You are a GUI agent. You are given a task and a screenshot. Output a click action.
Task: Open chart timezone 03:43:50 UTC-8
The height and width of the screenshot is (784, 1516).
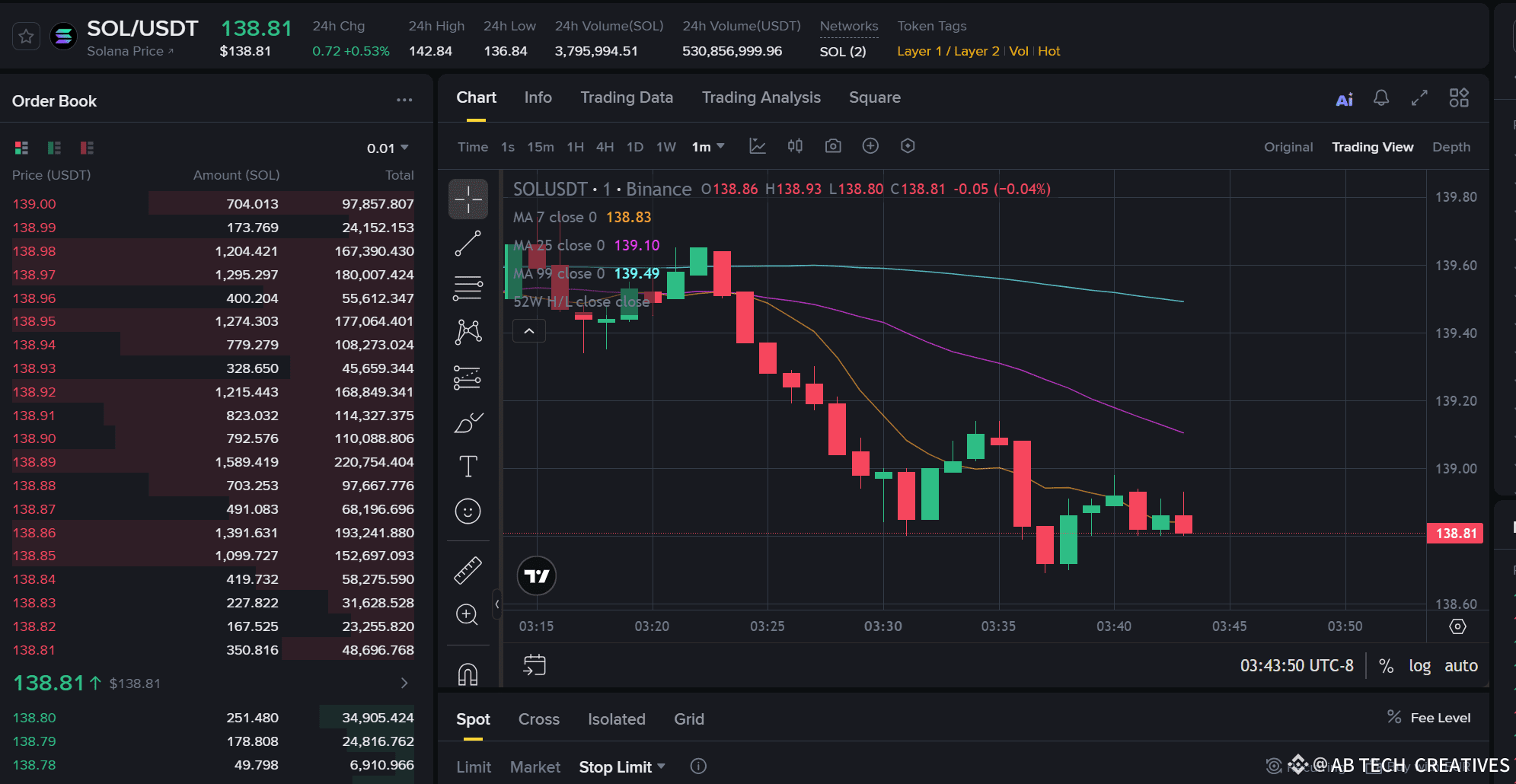pyautogui.click(x=1297, y=665)
